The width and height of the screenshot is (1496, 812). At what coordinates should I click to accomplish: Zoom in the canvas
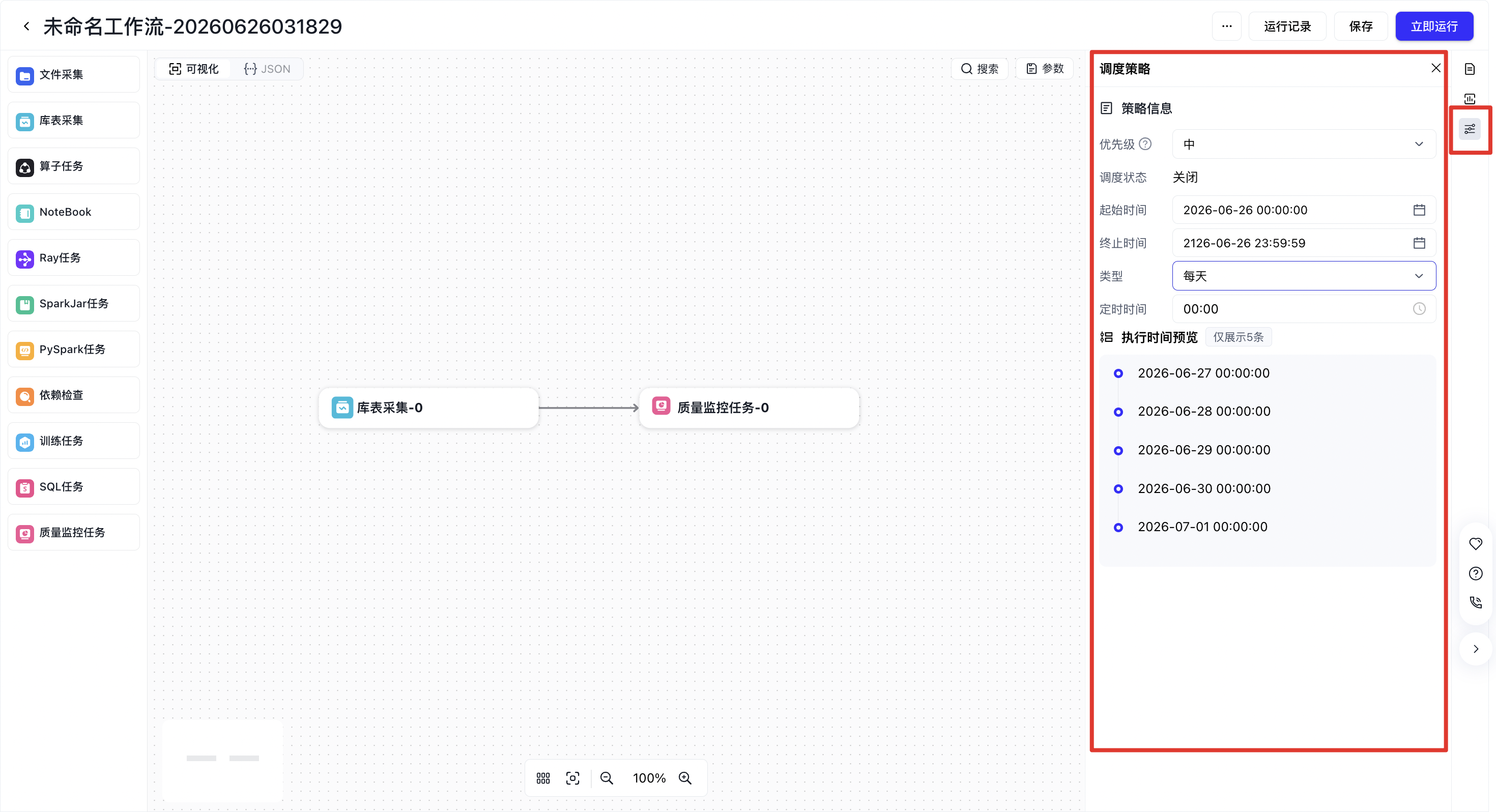[685, 778]
